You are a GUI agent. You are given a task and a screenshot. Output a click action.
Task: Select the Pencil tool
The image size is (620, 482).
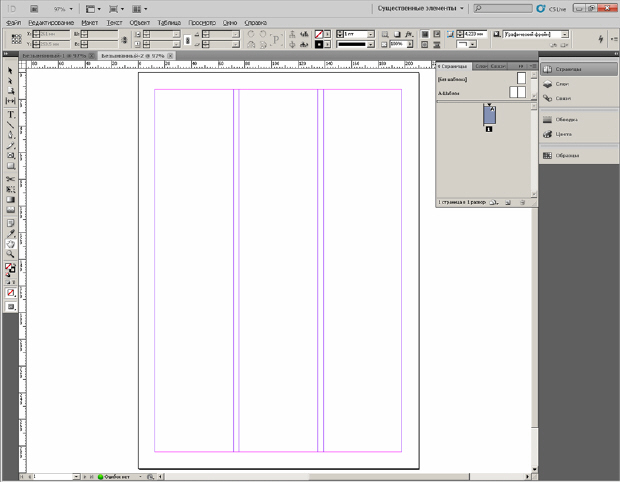coord(10,145)
